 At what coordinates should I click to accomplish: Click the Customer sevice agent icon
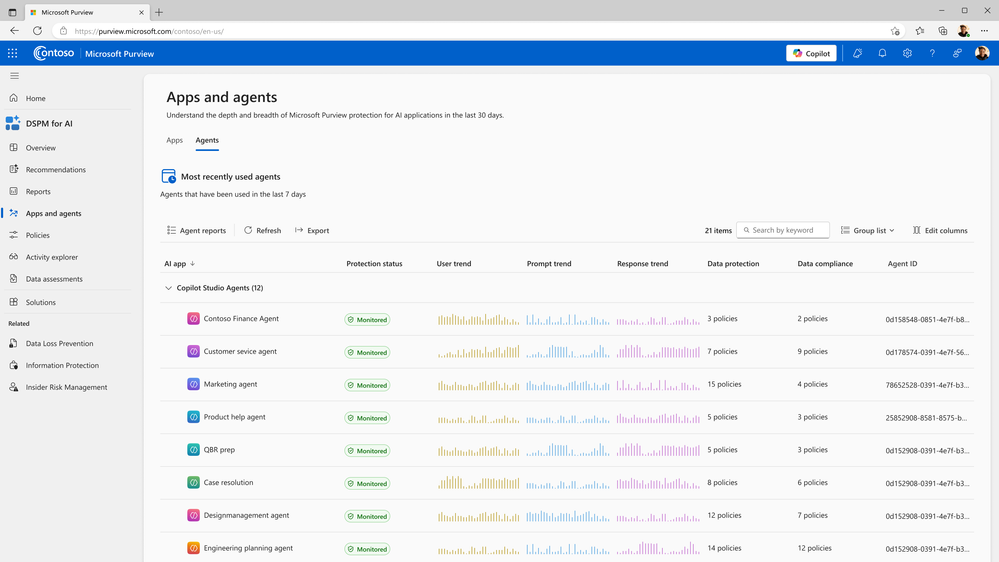(x=193, y=352)
